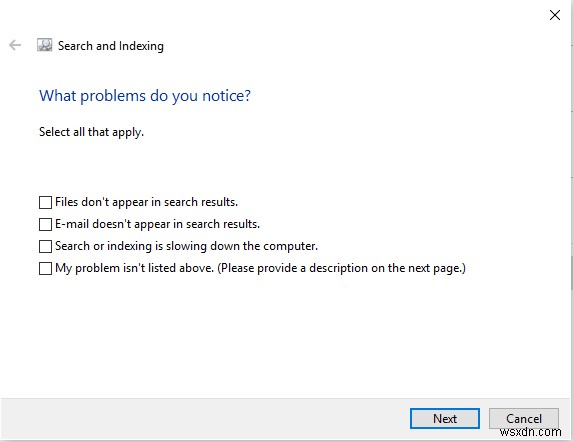Check "Files don't appear in search results"
573x442 pixels.
(45, 202)
